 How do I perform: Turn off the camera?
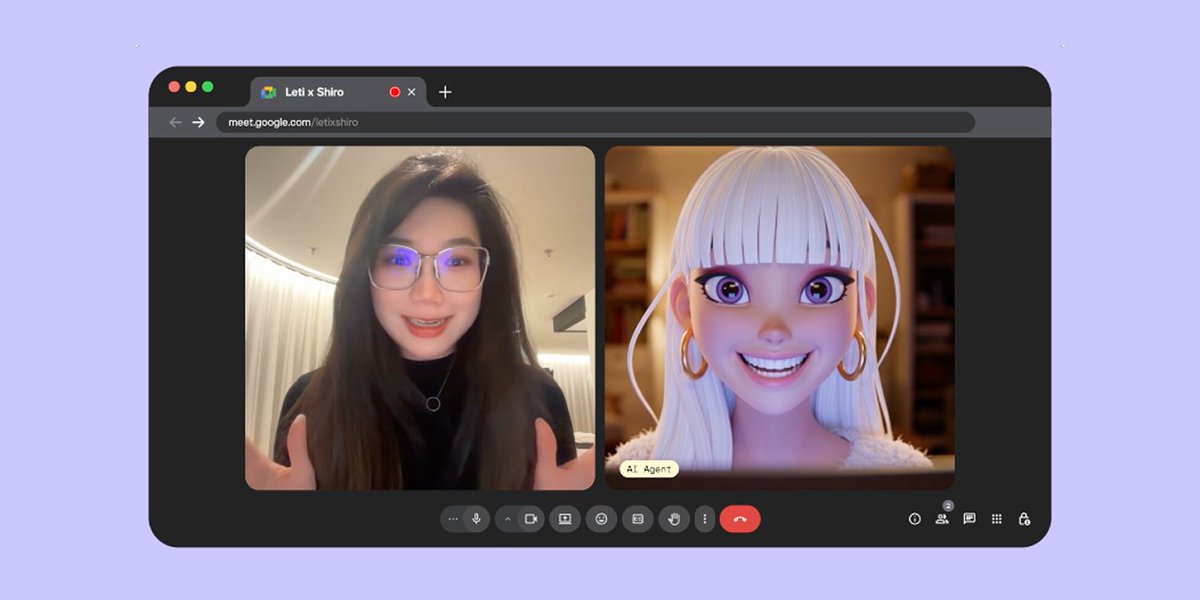pyautogui.click(x=531, y=519)
